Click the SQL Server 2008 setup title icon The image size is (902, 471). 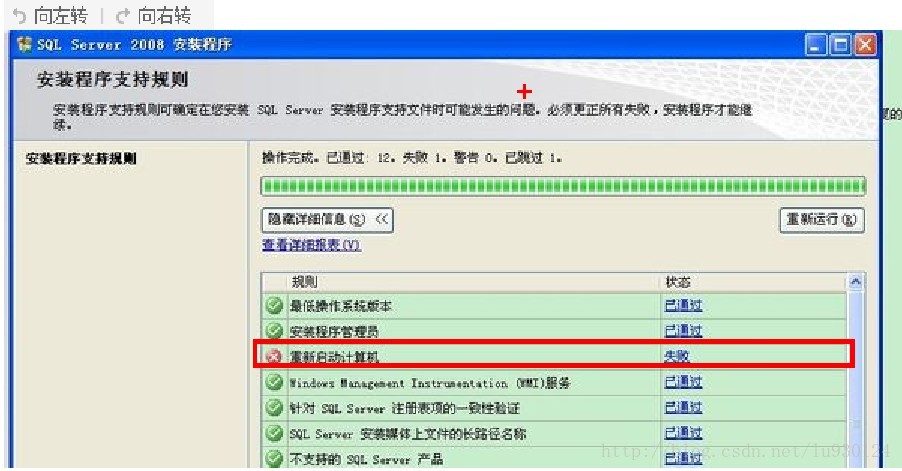24,44
